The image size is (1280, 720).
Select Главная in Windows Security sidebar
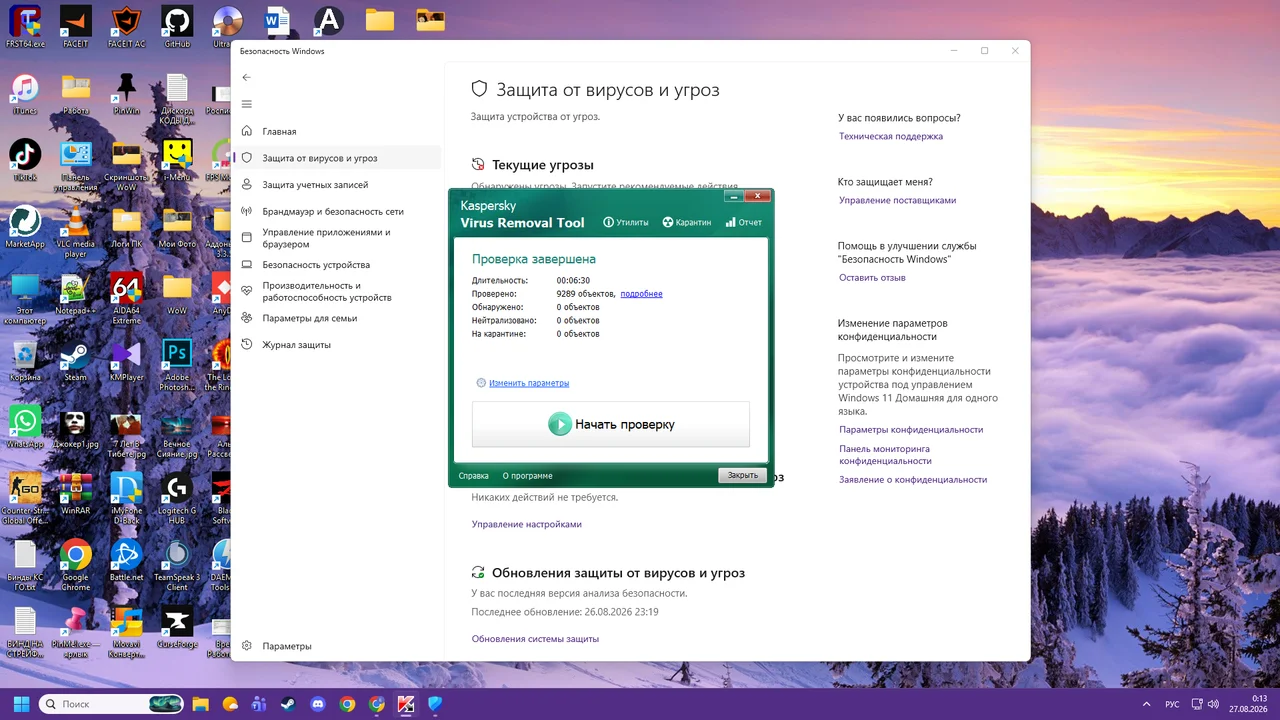click(x=337, y=131)
